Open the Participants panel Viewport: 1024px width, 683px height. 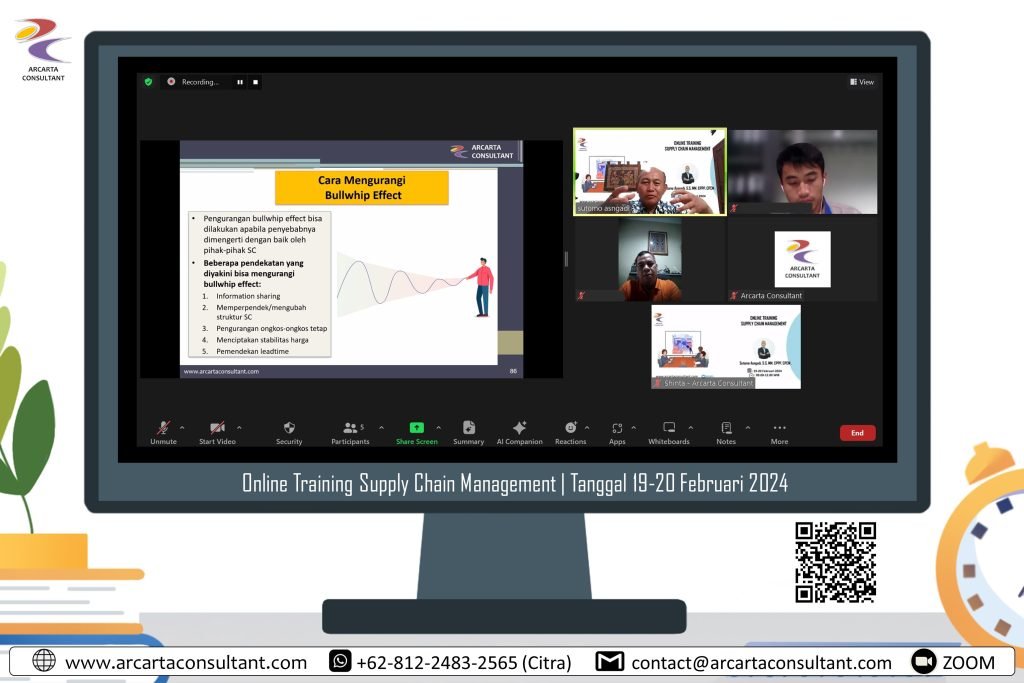pos(351,428)
